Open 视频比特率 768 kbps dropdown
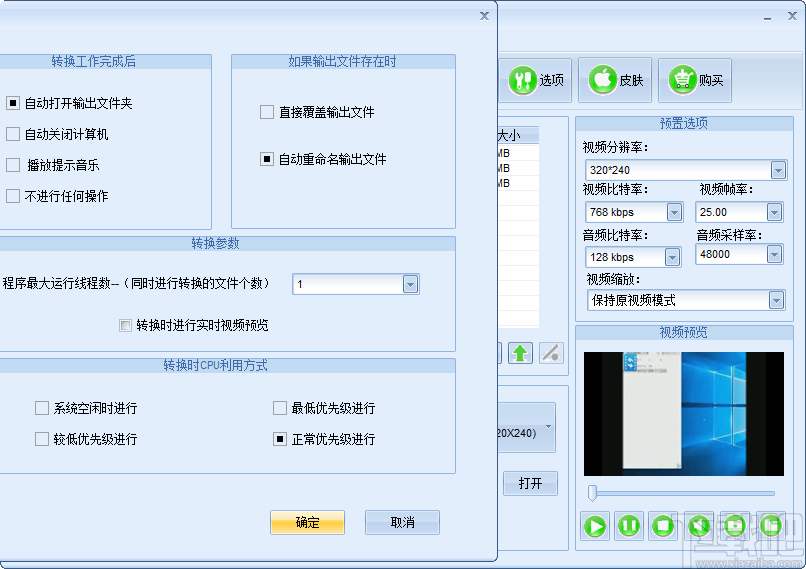 pyautogui.click(x=674, y=212)
